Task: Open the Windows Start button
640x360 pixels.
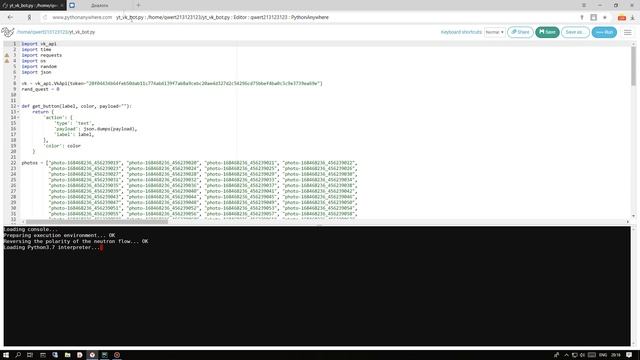Action: tap(6, 355)
